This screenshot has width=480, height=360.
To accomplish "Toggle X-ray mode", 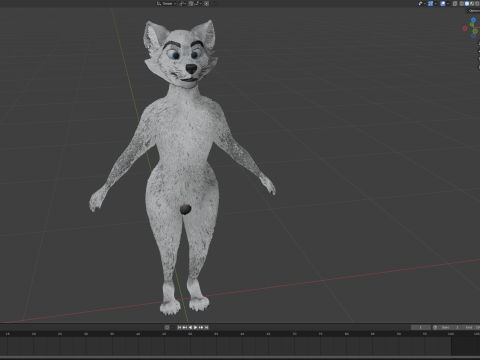I will pos(455,3).
